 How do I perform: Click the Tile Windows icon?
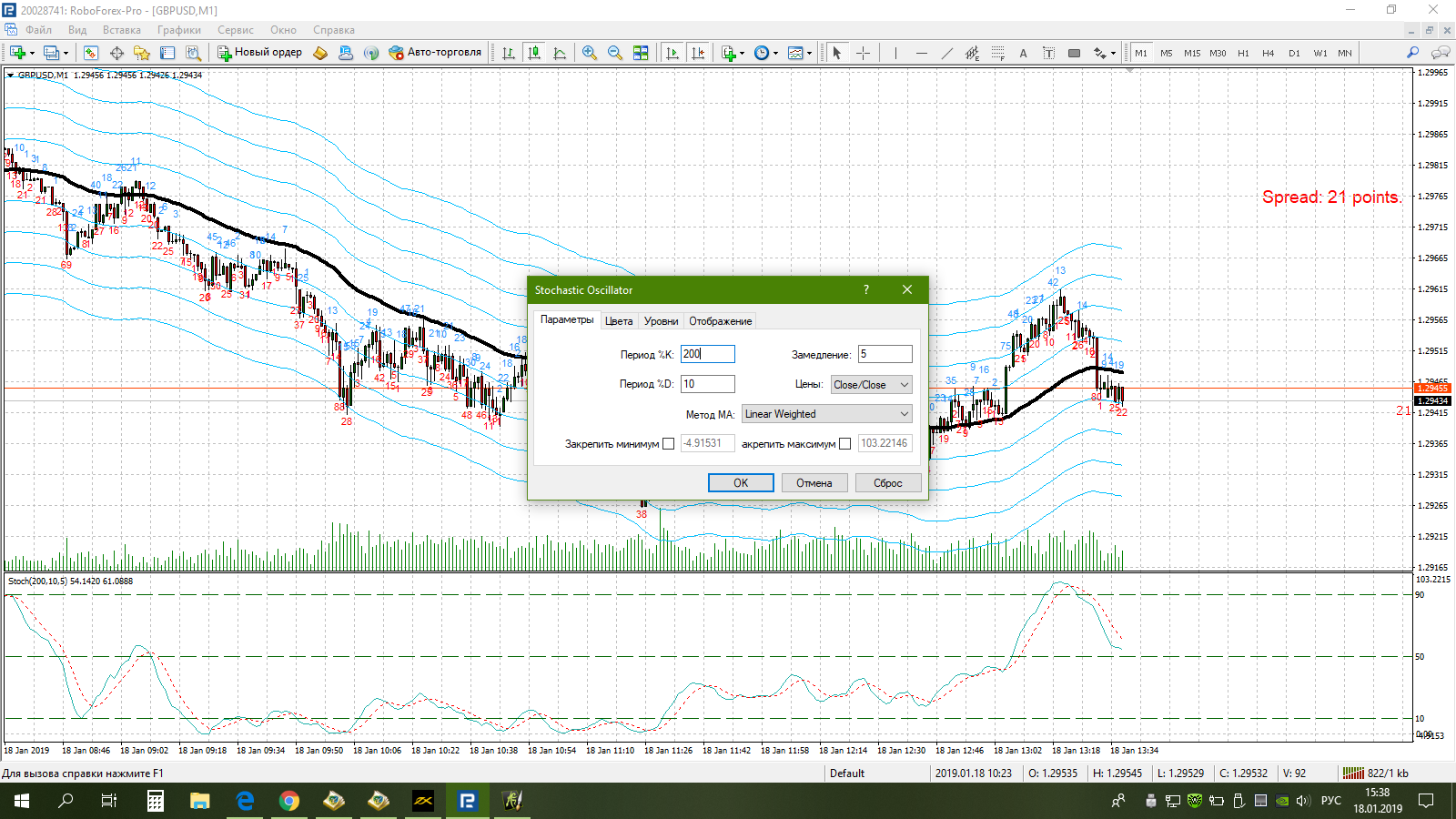pos(641,53)
